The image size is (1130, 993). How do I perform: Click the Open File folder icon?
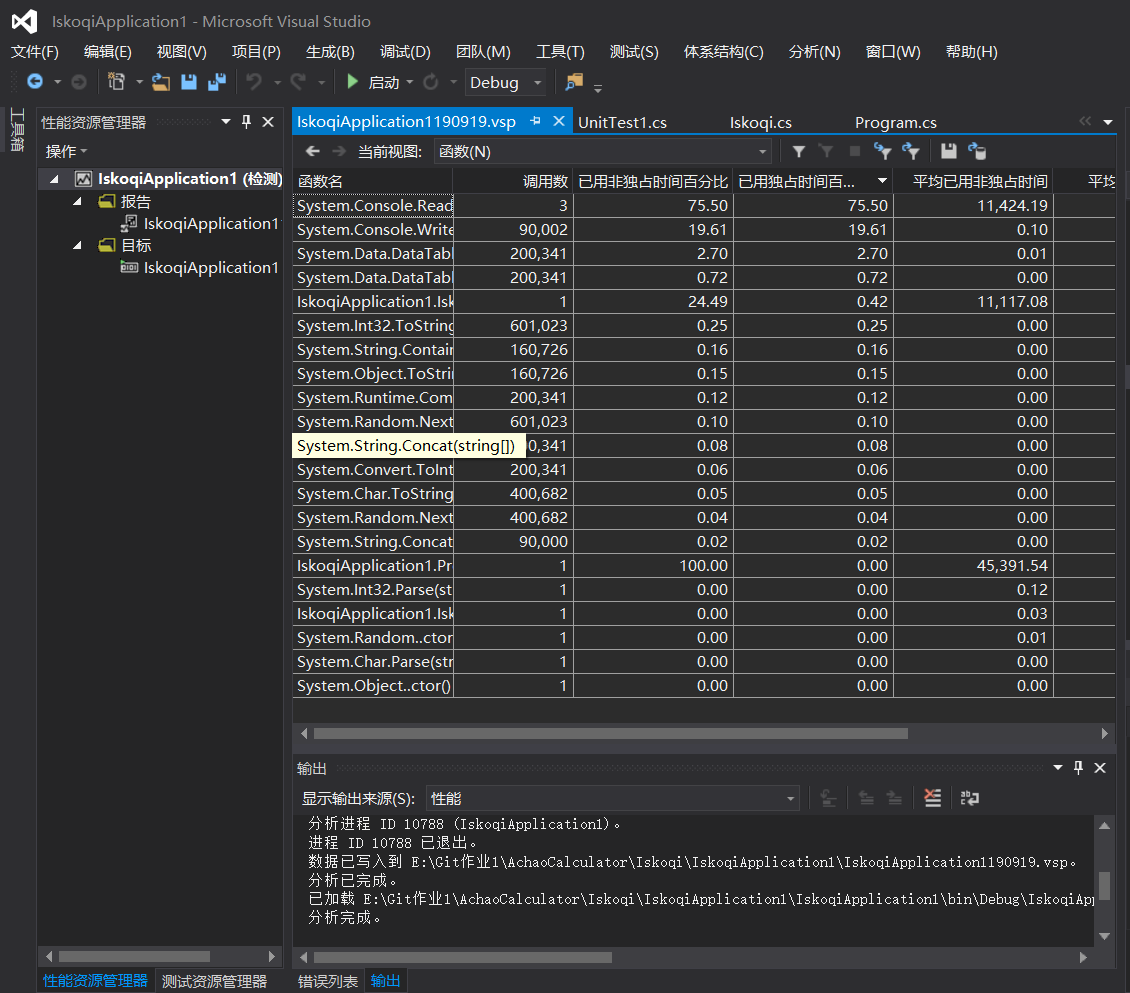(x=161, y=82)
